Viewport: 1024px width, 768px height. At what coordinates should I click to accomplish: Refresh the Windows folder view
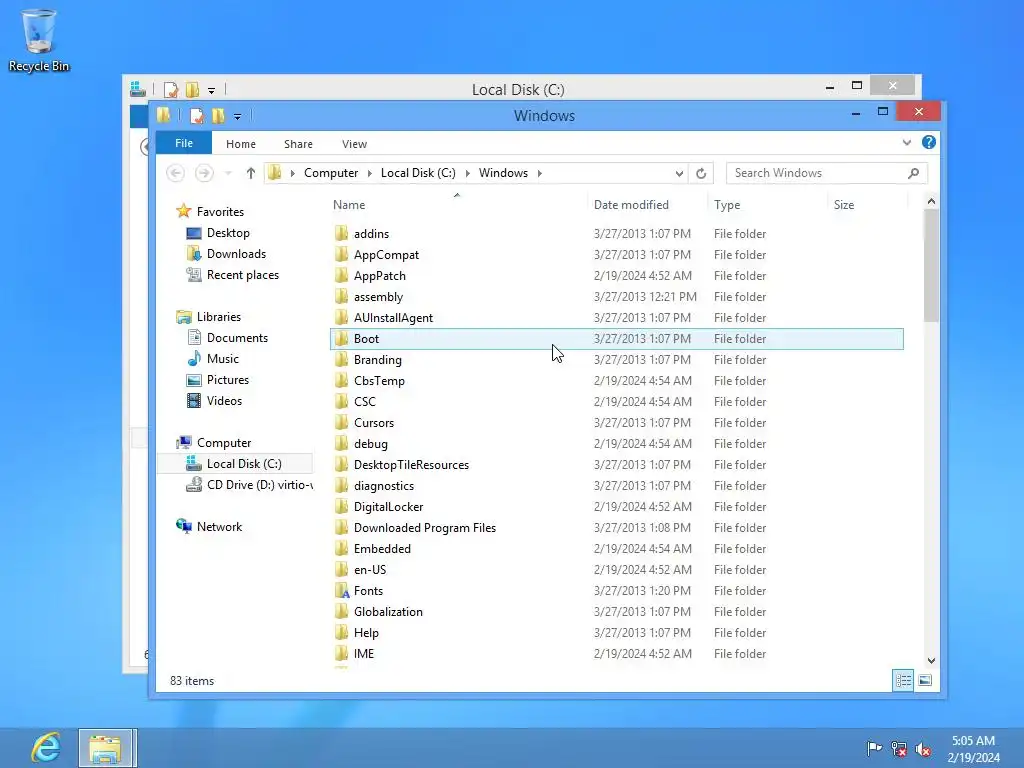tap(701, 173)
